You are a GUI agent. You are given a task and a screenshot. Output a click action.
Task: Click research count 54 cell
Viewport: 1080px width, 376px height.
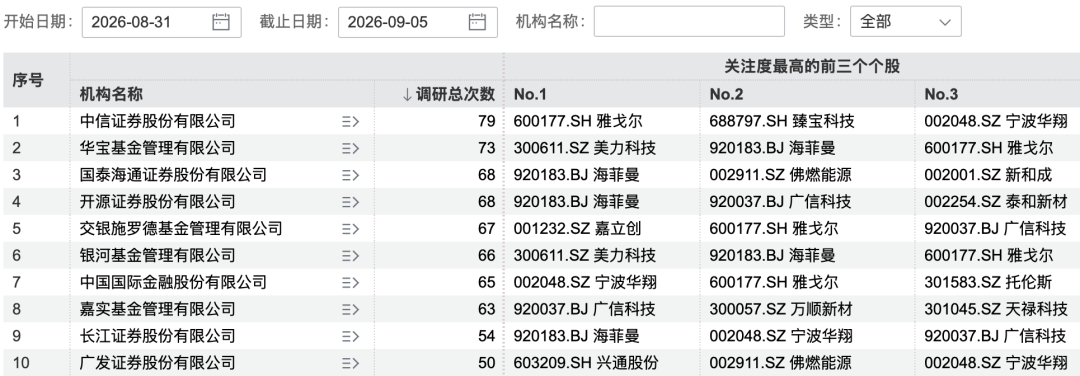tap(486, 337)
